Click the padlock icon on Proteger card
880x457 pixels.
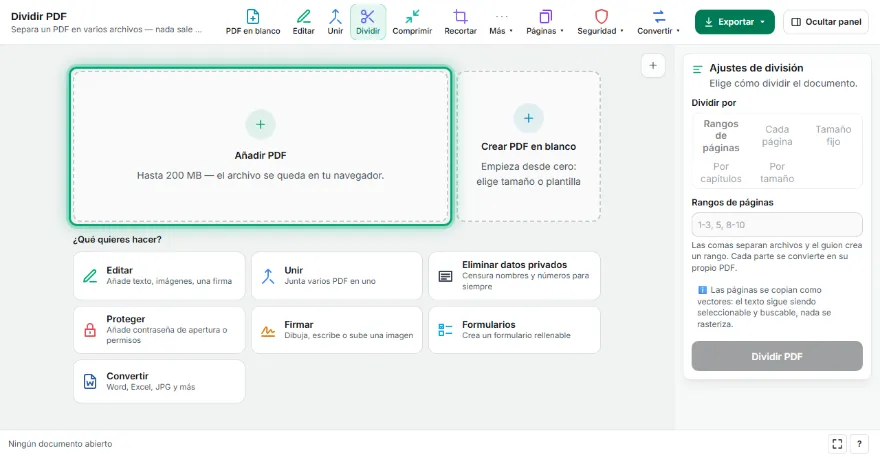90,330
